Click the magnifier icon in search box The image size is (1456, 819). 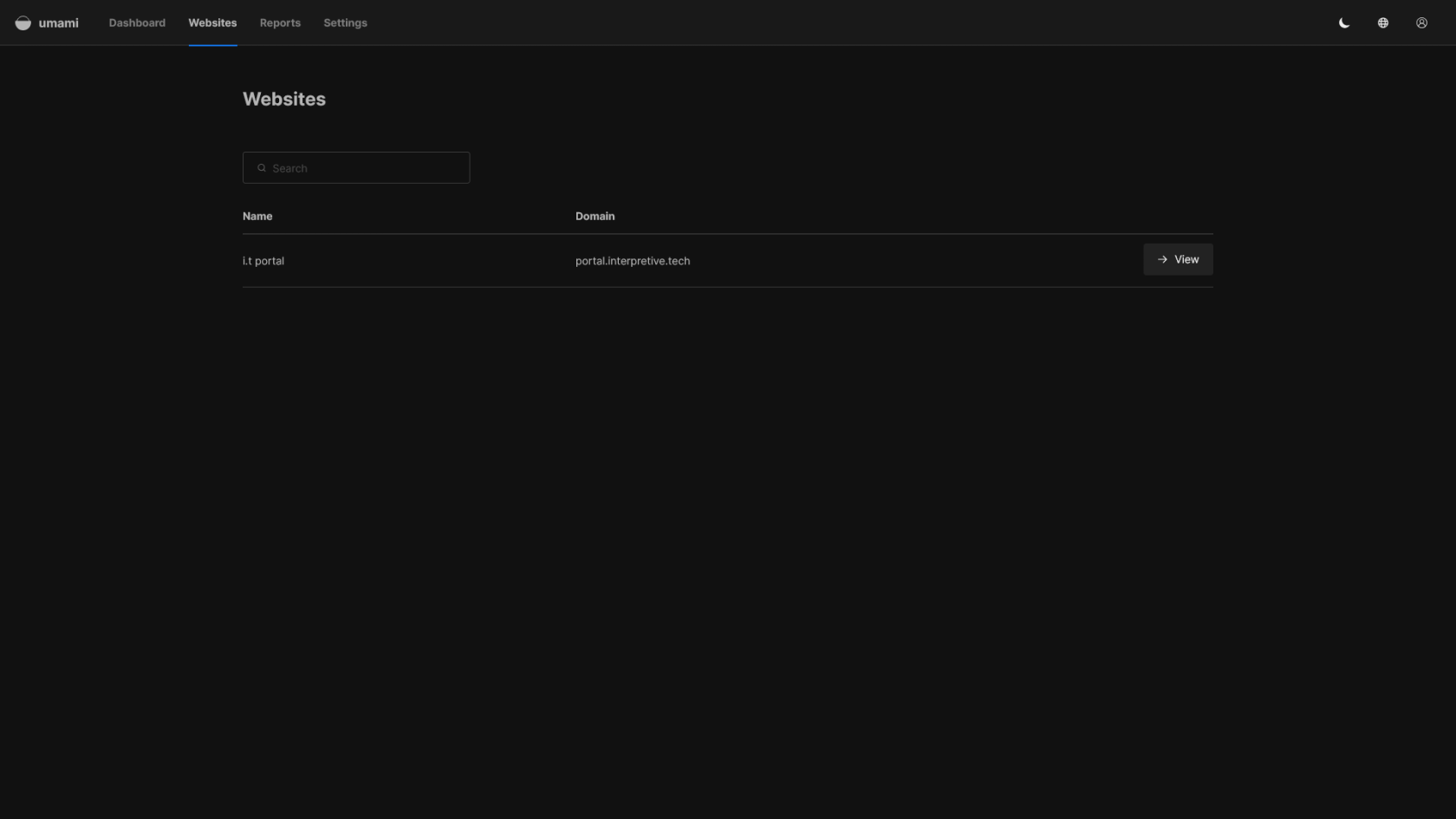pos(262,168)
